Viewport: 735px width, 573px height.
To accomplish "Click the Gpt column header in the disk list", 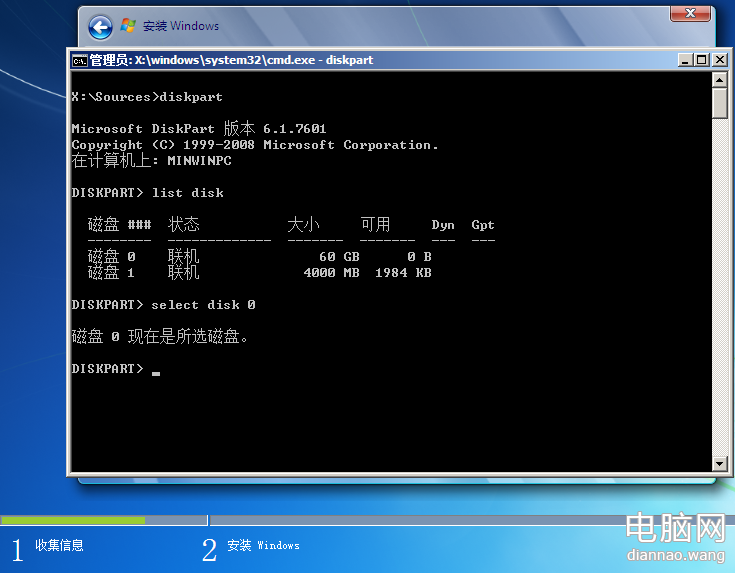I will 483,225.
